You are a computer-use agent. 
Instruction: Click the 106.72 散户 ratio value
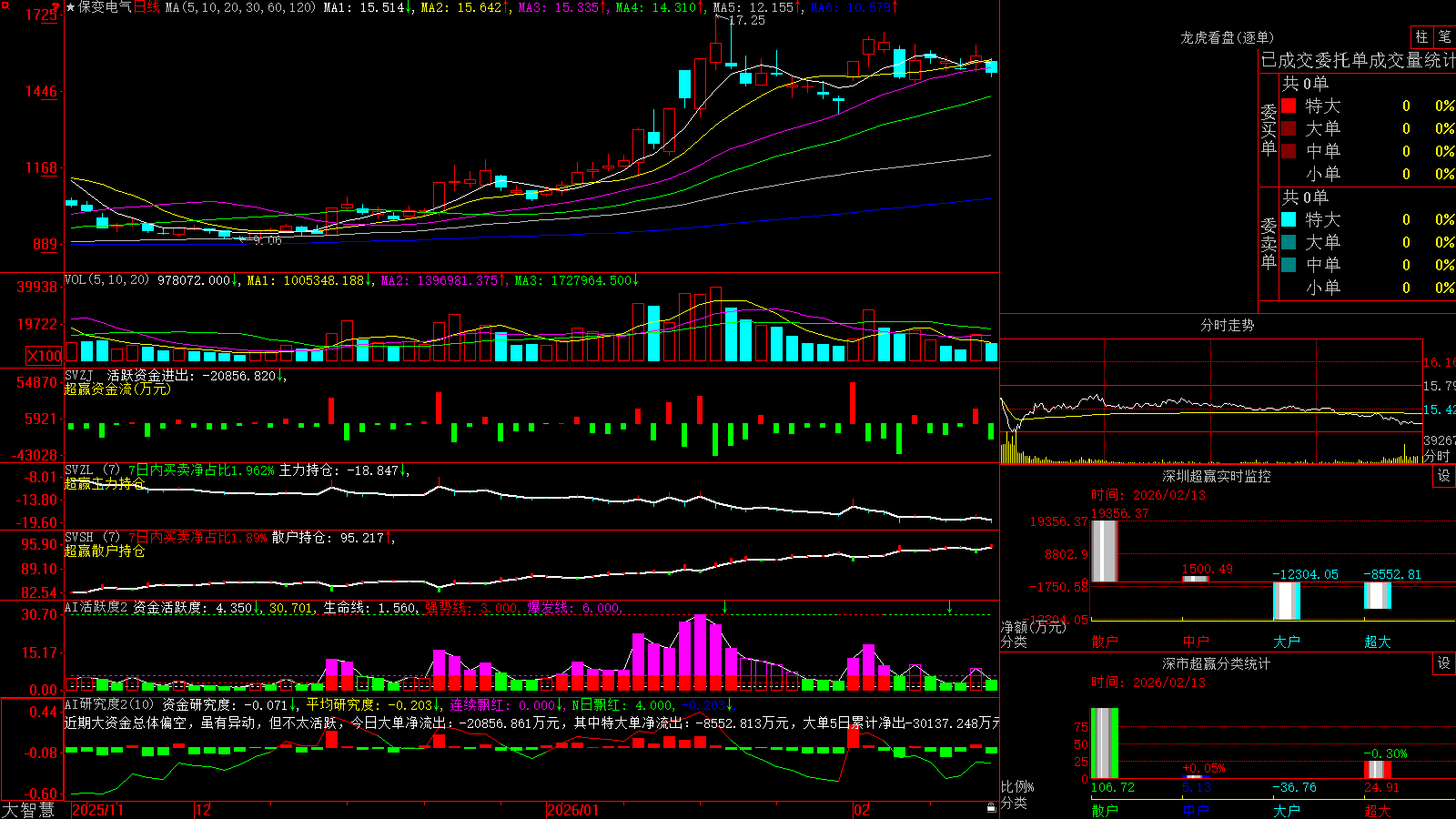tap(1113, 787)
